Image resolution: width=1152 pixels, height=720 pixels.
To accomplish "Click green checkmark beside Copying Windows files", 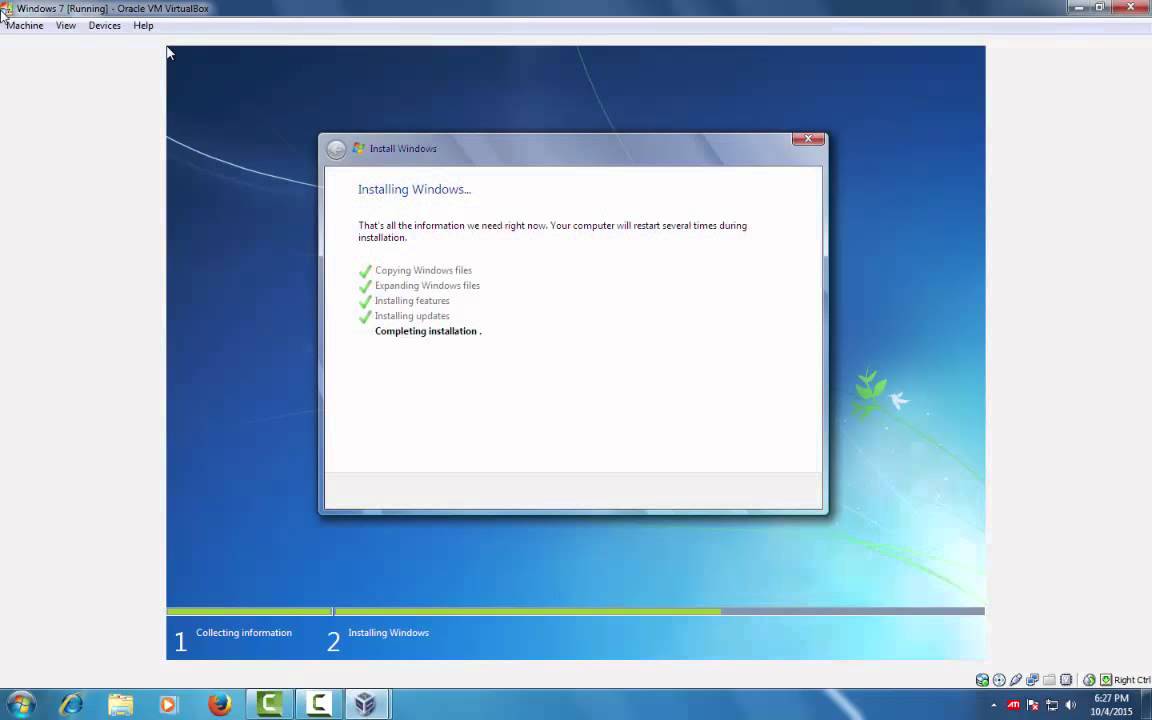I will tap(365, 271).
